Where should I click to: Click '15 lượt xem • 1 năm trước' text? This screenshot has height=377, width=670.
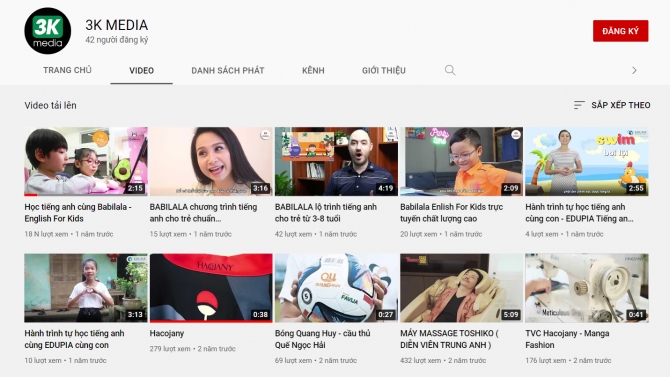191,234
